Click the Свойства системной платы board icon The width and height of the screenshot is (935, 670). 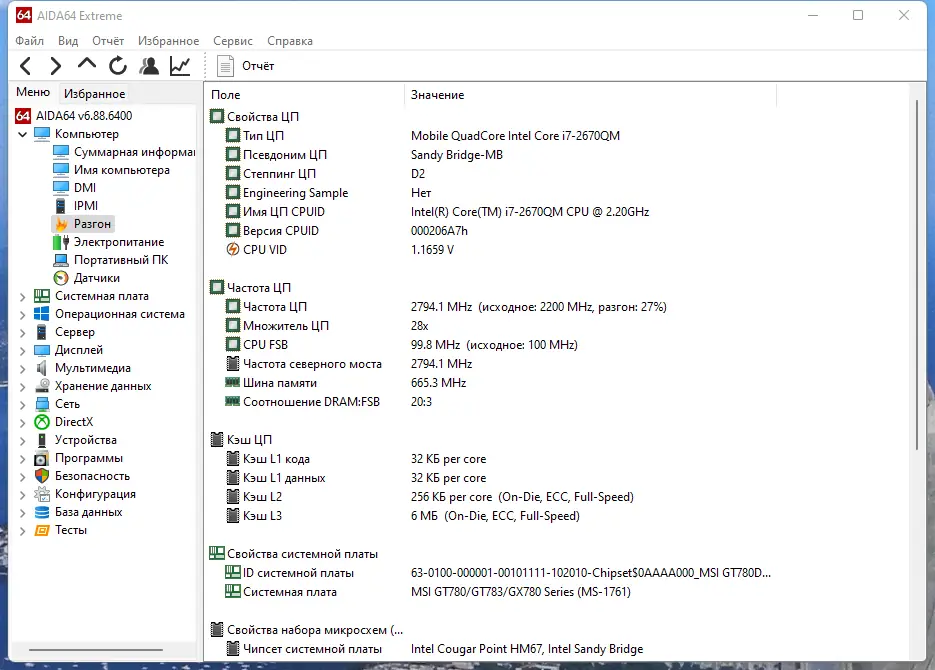[216, 553]
